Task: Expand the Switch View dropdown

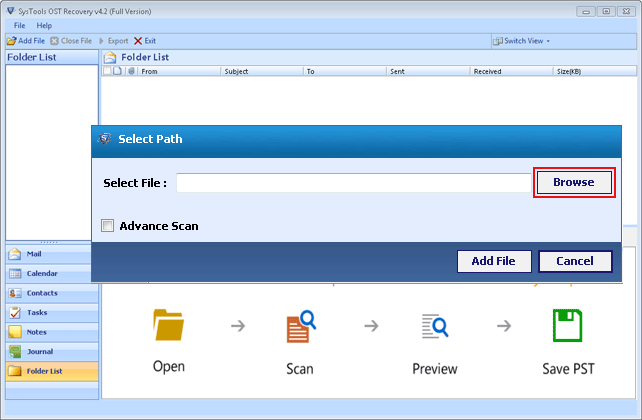Action: [523, 41]
